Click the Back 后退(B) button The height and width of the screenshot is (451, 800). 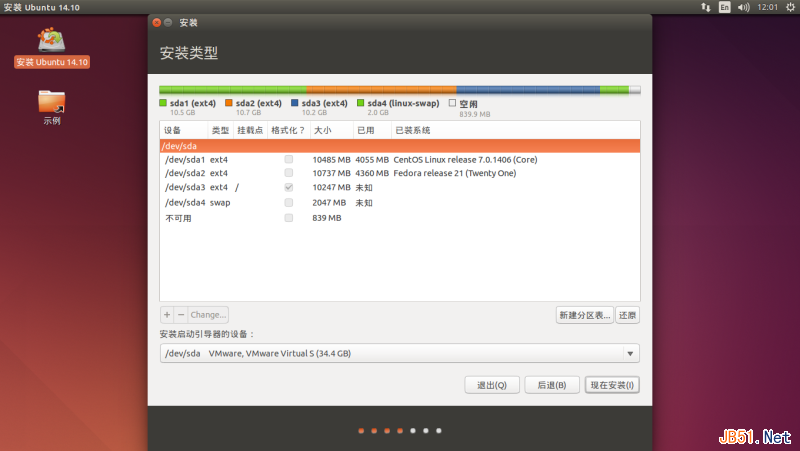click(x=552, y=385)
